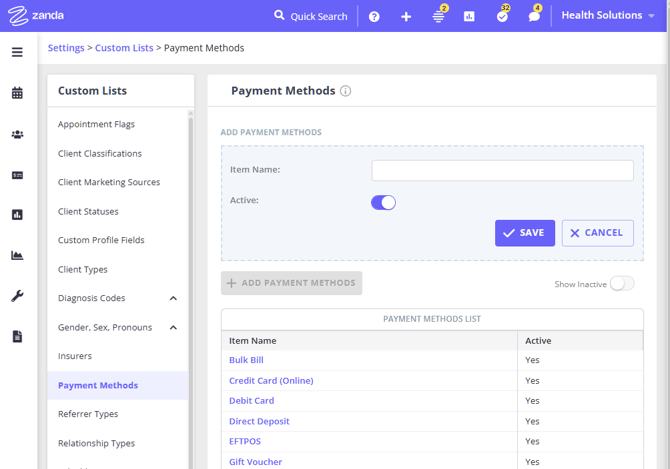Open the calendar from the left sidebar
Screen dimensions: 670x469
tap(17, 93)
